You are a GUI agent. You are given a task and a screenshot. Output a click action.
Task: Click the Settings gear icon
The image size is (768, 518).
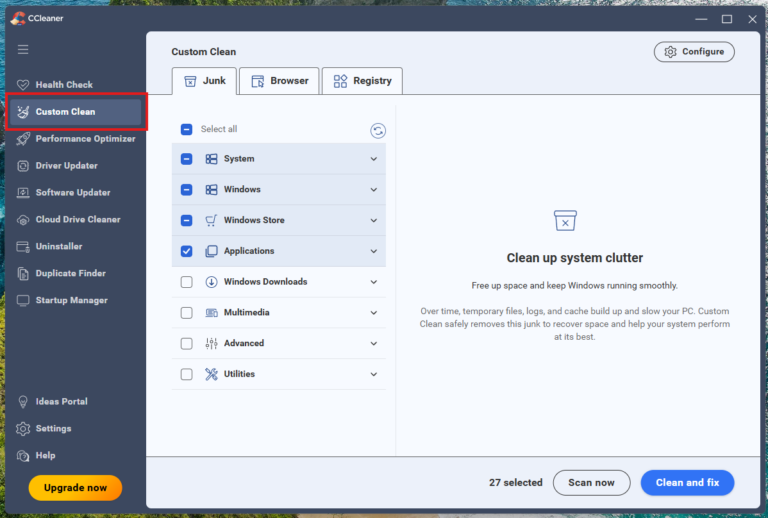pyautogui.click(x=23, y=428)
